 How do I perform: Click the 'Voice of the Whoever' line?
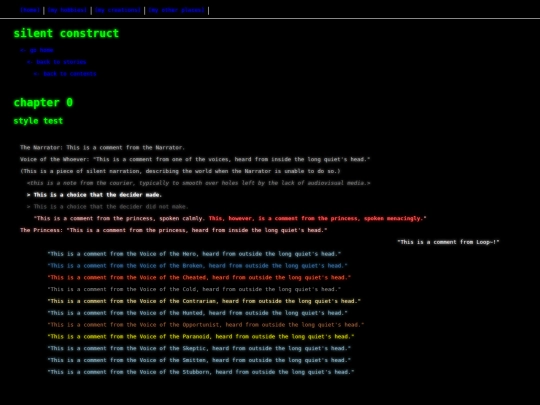pyautogui.click(x=195, y=159)
